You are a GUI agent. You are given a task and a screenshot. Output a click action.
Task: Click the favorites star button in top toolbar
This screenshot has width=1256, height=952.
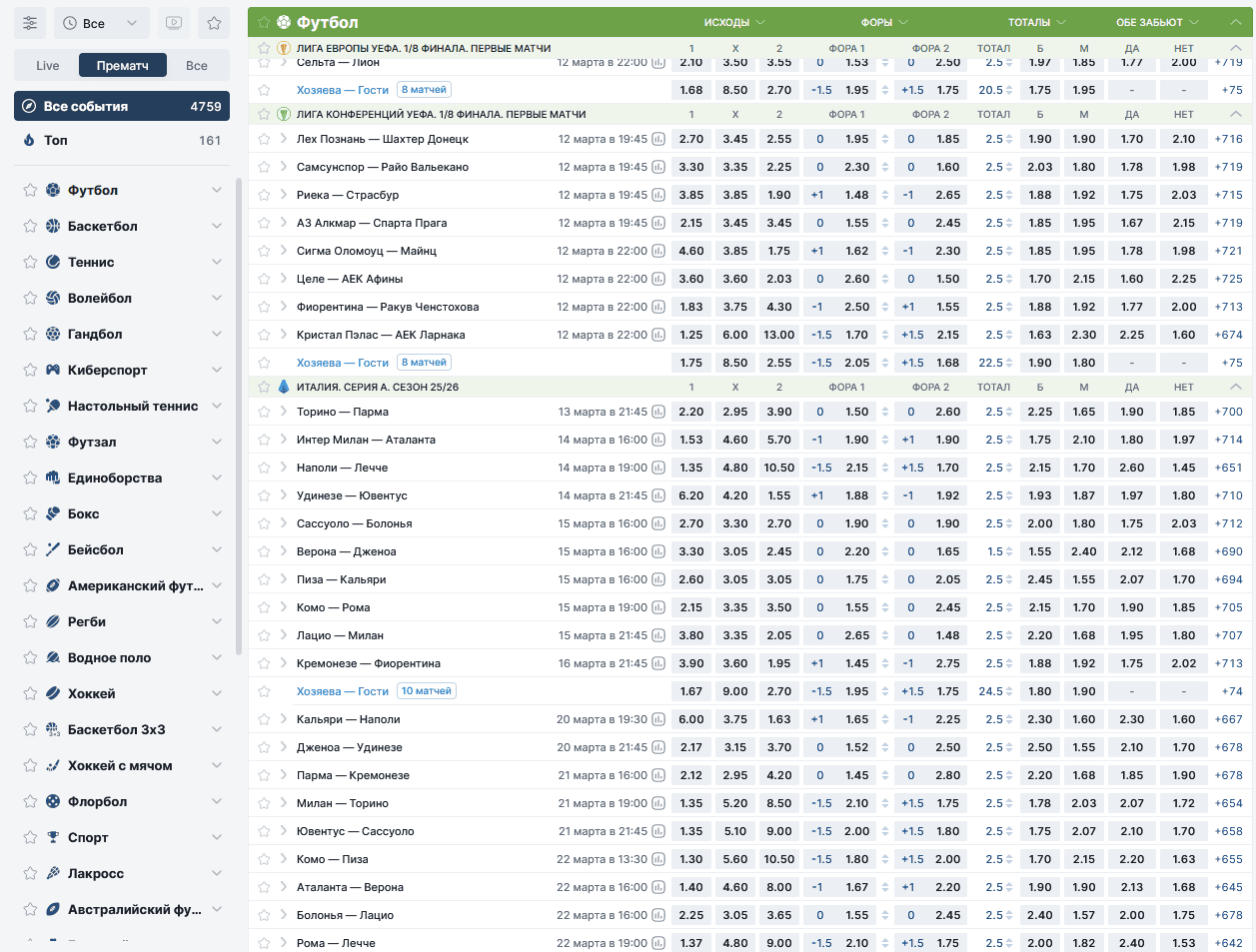pos(214,23)
